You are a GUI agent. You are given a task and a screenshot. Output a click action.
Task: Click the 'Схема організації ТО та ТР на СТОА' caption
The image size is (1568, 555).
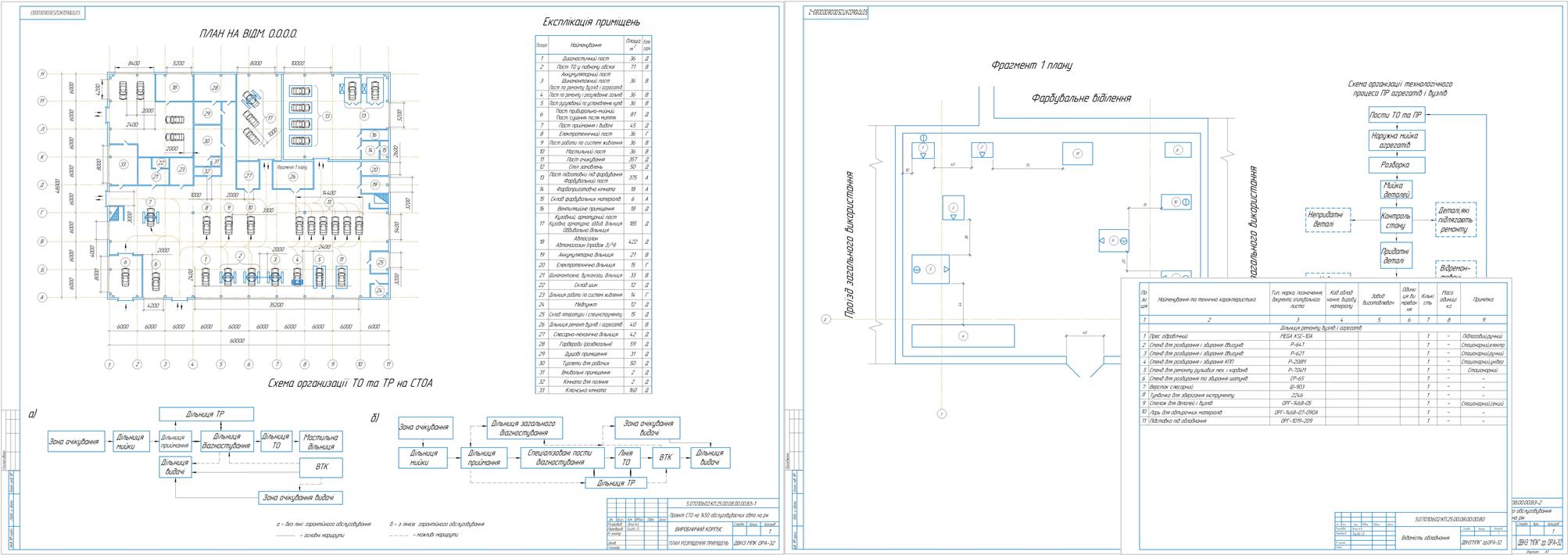349,383
